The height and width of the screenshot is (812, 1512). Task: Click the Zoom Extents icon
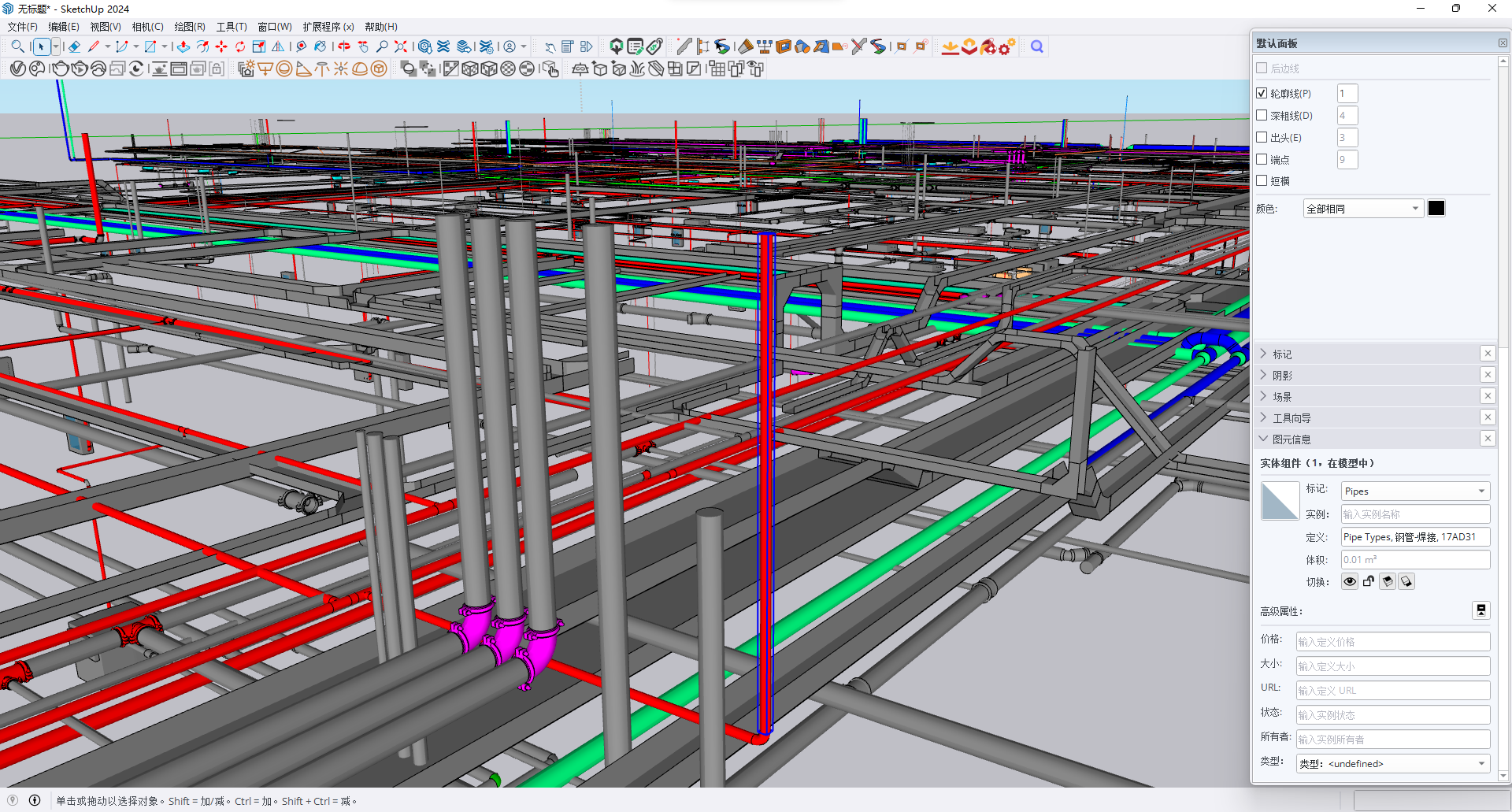pyautogui.click(x=401, y=46)
